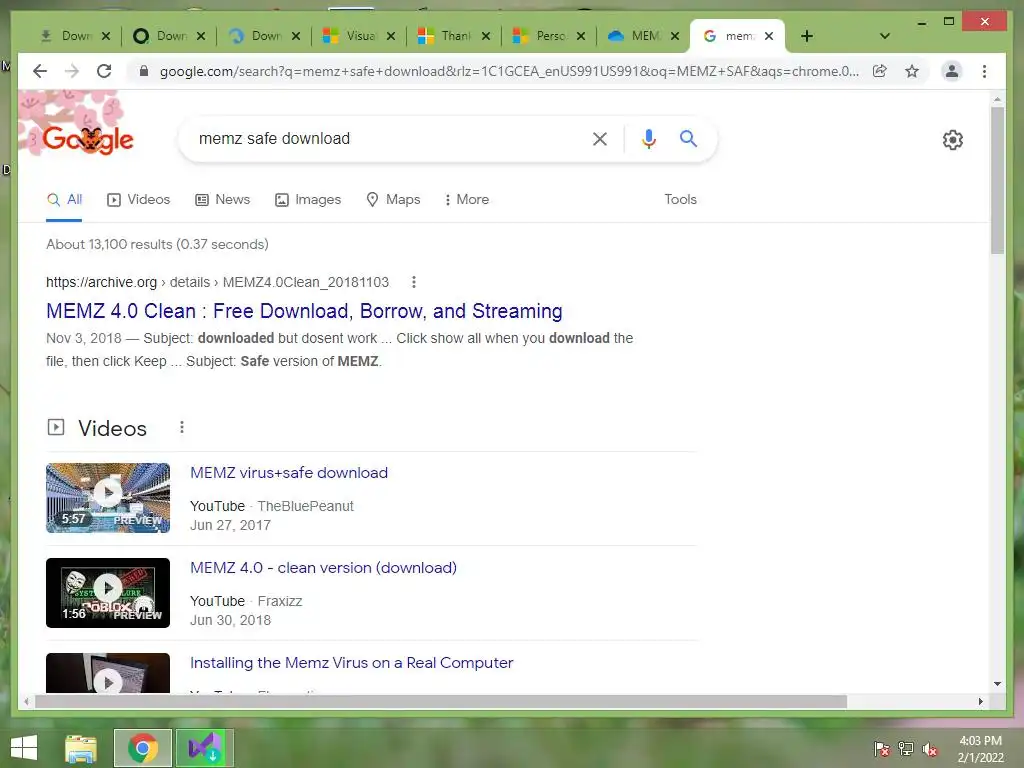Click the scroll right arrow

[x=980, y=701]
